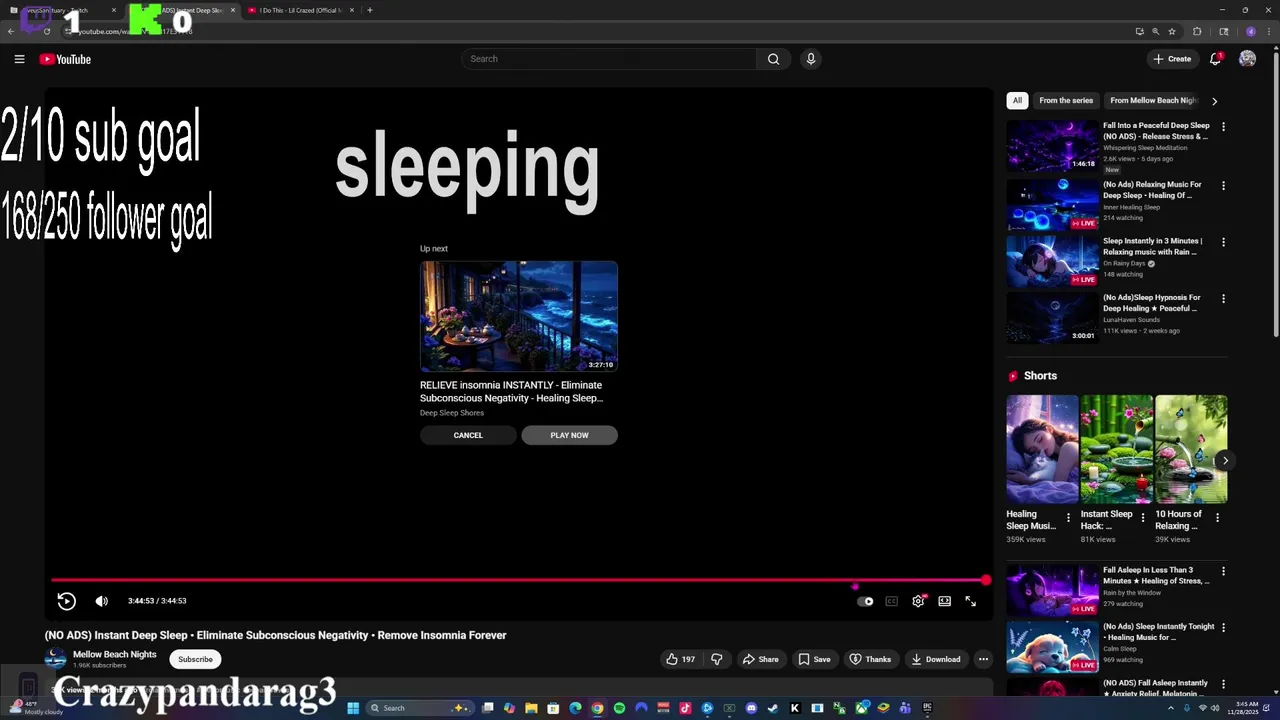Open YouTube notifications bell
The height and width of the screenshot is (720, 1280).
tap(1215, 59)
